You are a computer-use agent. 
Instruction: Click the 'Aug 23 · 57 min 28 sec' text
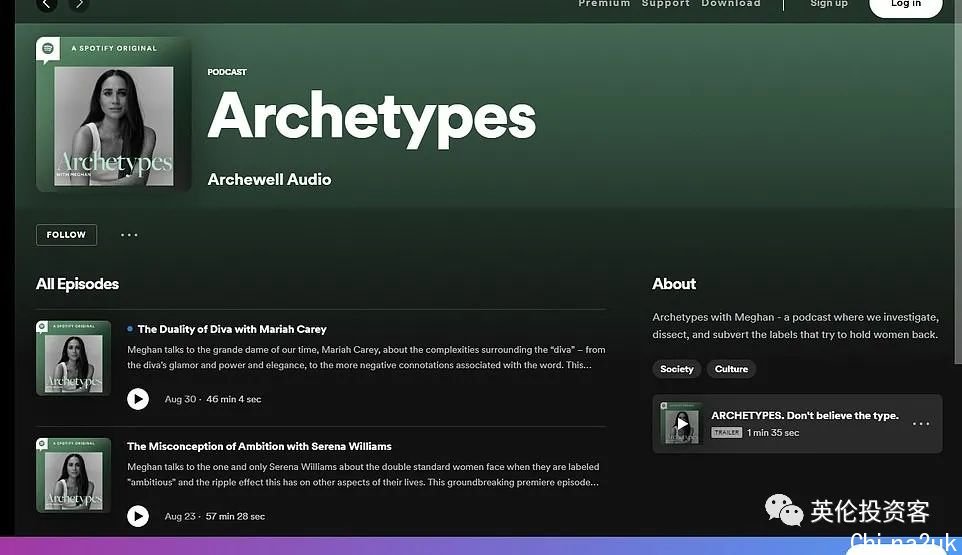tap(215, 516)
